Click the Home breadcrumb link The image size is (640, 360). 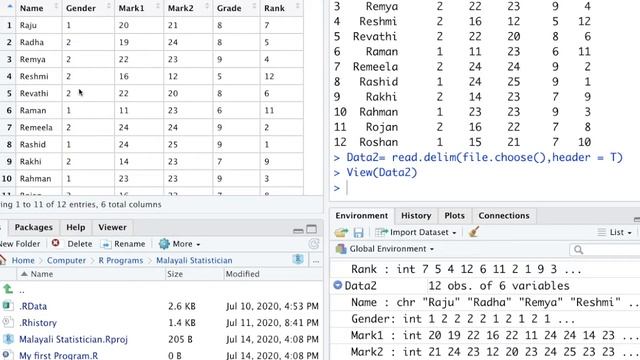(23, 260)
